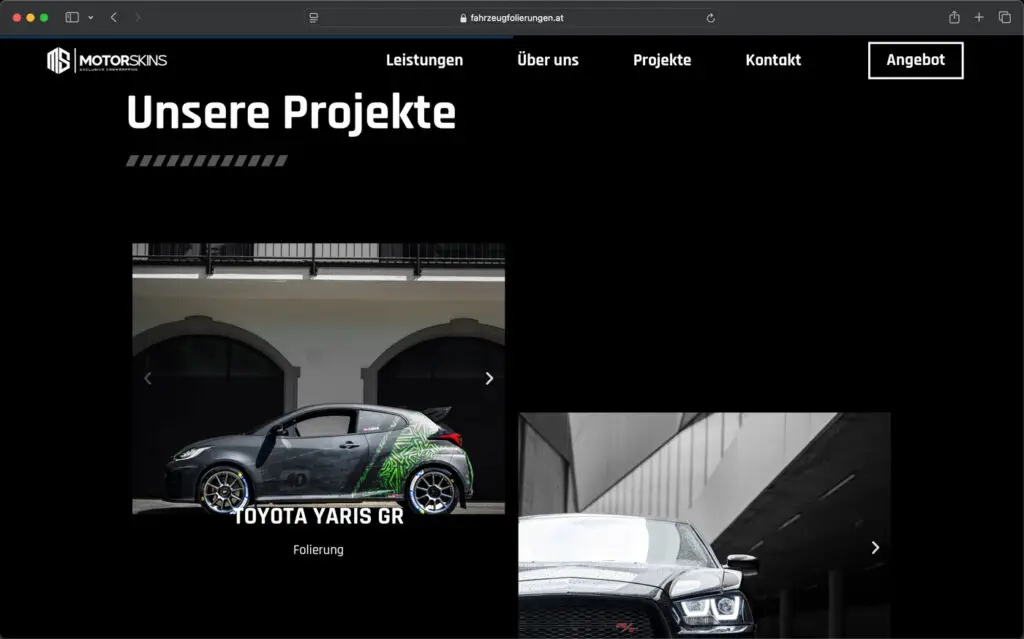
Task: Advance the Toyota Yaris carousel right arrow
Action: point(489,378)
